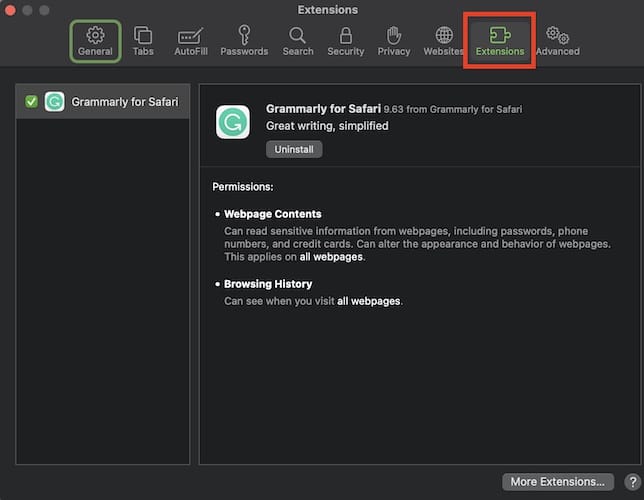The width and height of the screenshot is (644, 500).
Task: Click the Uninstall button
Action: click(294, 149)
